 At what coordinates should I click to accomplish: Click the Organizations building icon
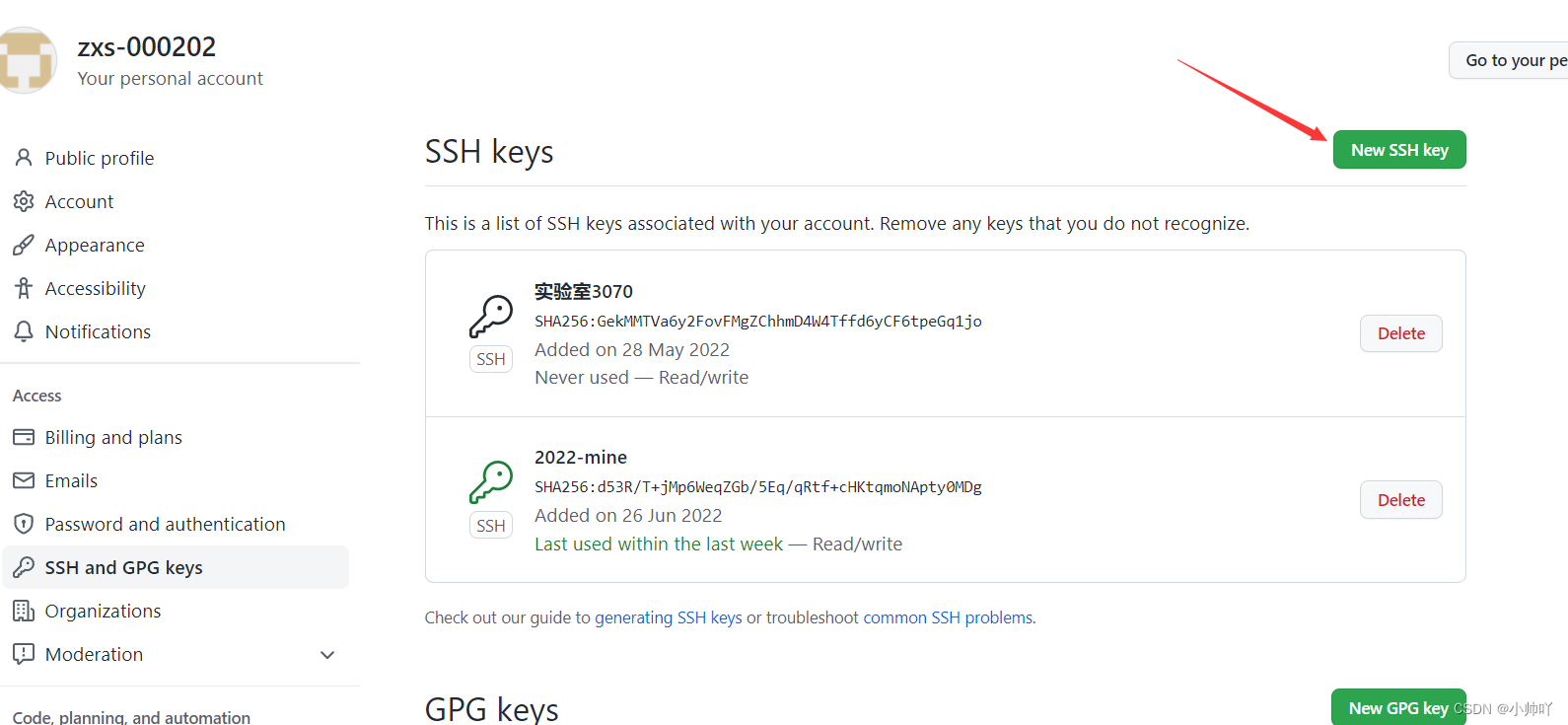24,611
